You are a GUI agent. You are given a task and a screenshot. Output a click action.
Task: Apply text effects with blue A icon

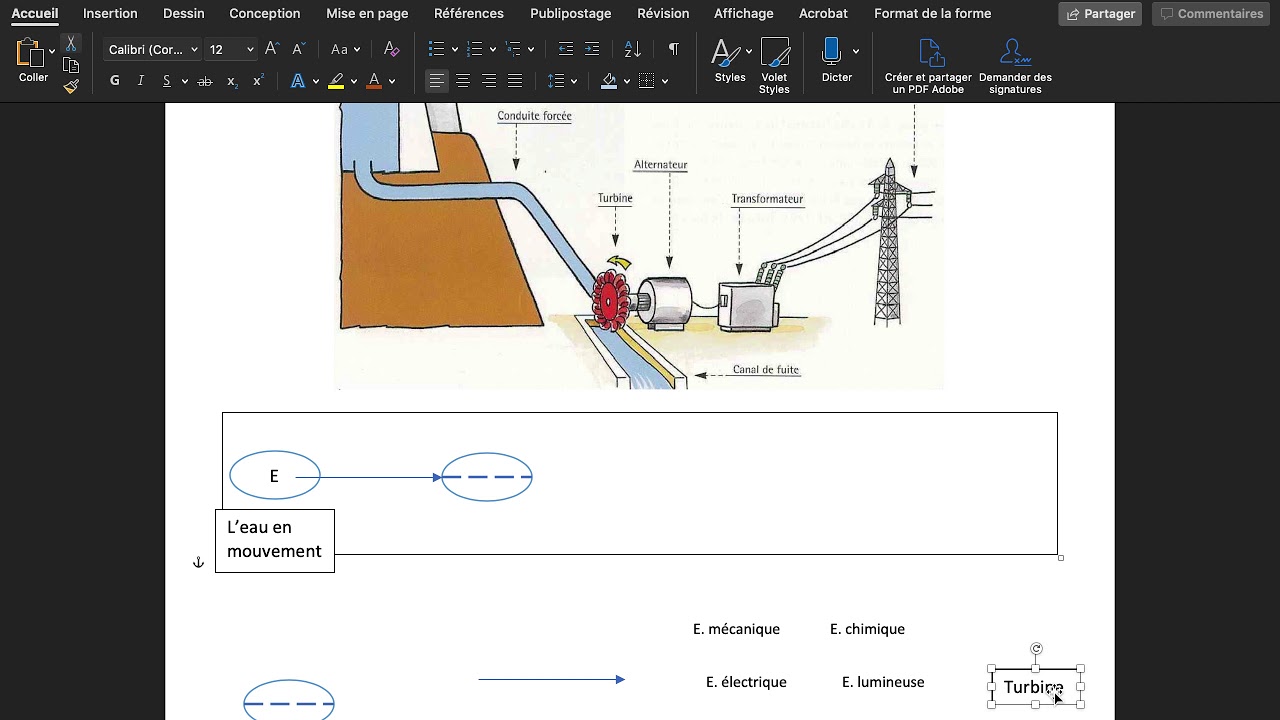(298, 81)
